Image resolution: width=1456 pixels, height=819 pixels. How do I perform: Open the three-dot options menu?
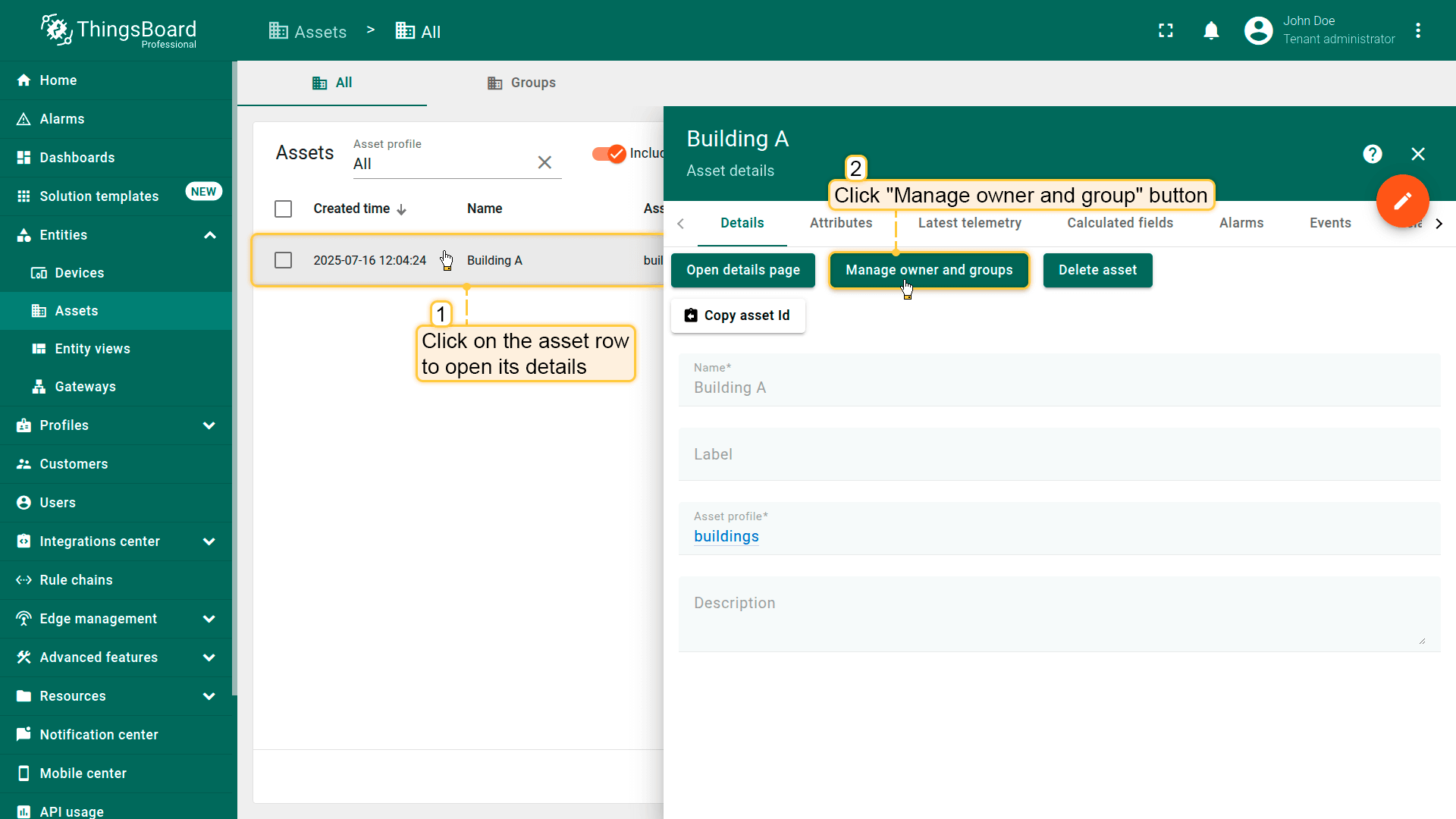[x=1418, y=30]
